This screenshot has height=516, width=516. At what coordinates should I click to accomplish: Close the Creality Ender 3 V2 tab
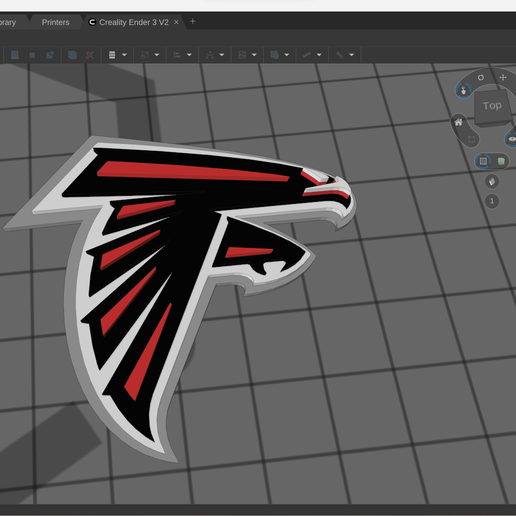tap(176, 22)
